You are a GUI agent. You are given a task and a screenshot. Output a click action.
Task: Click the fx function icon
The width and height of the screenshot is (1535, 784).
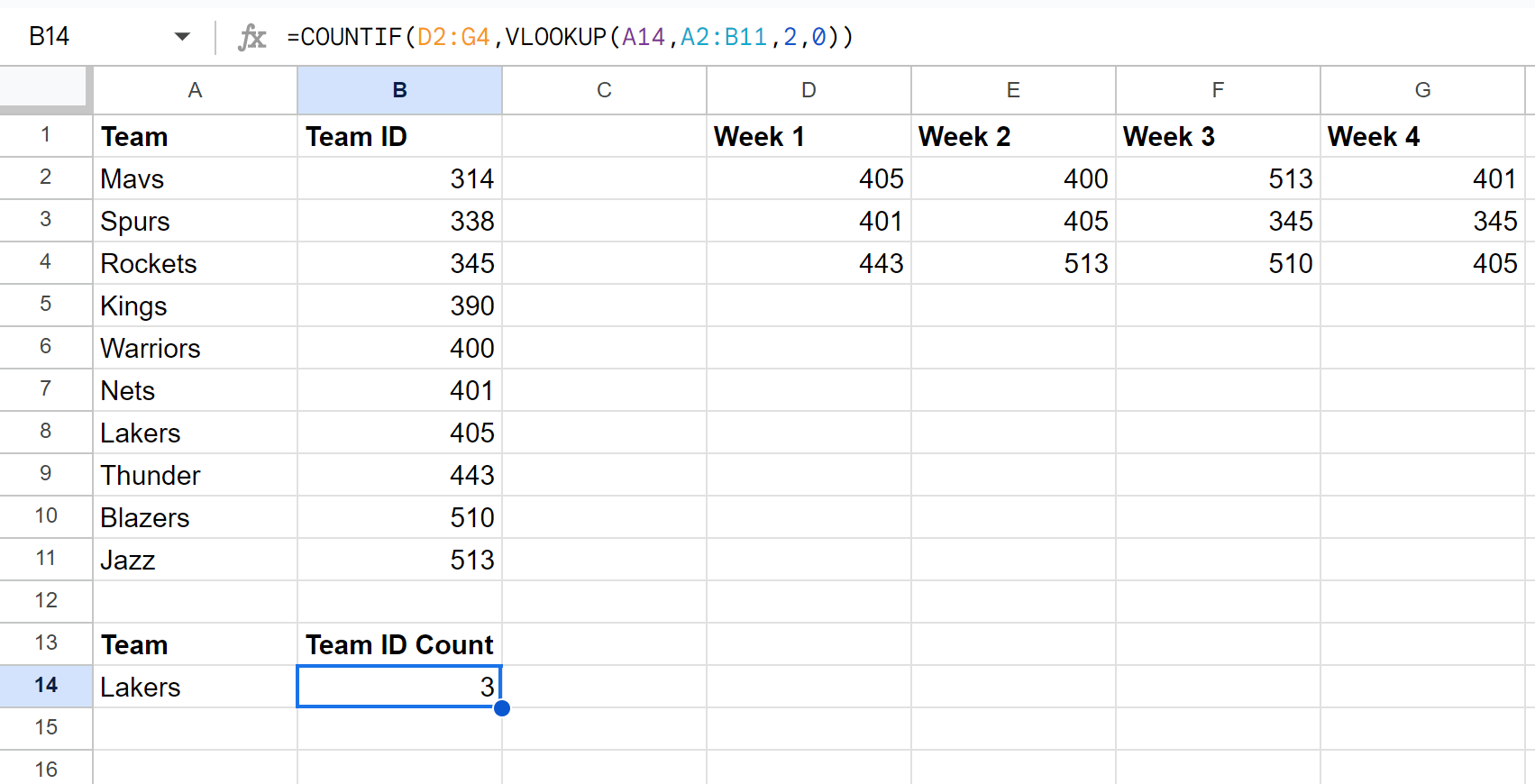pos(252,37)
